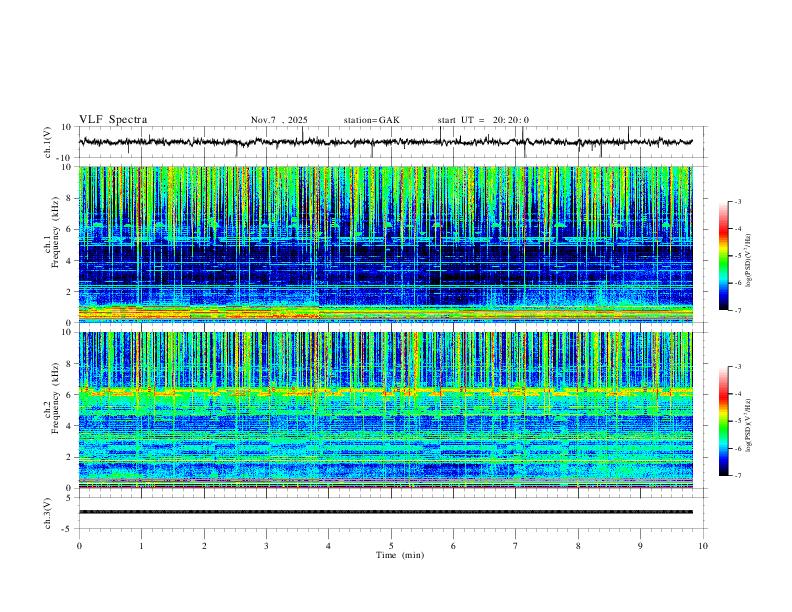Image resolution: width=792 pixels, height=612 pixels.
Task: Click the ch.1 "Frequency (kHz)" axis label
Action: pyautogui.click(x=55, y=232)
